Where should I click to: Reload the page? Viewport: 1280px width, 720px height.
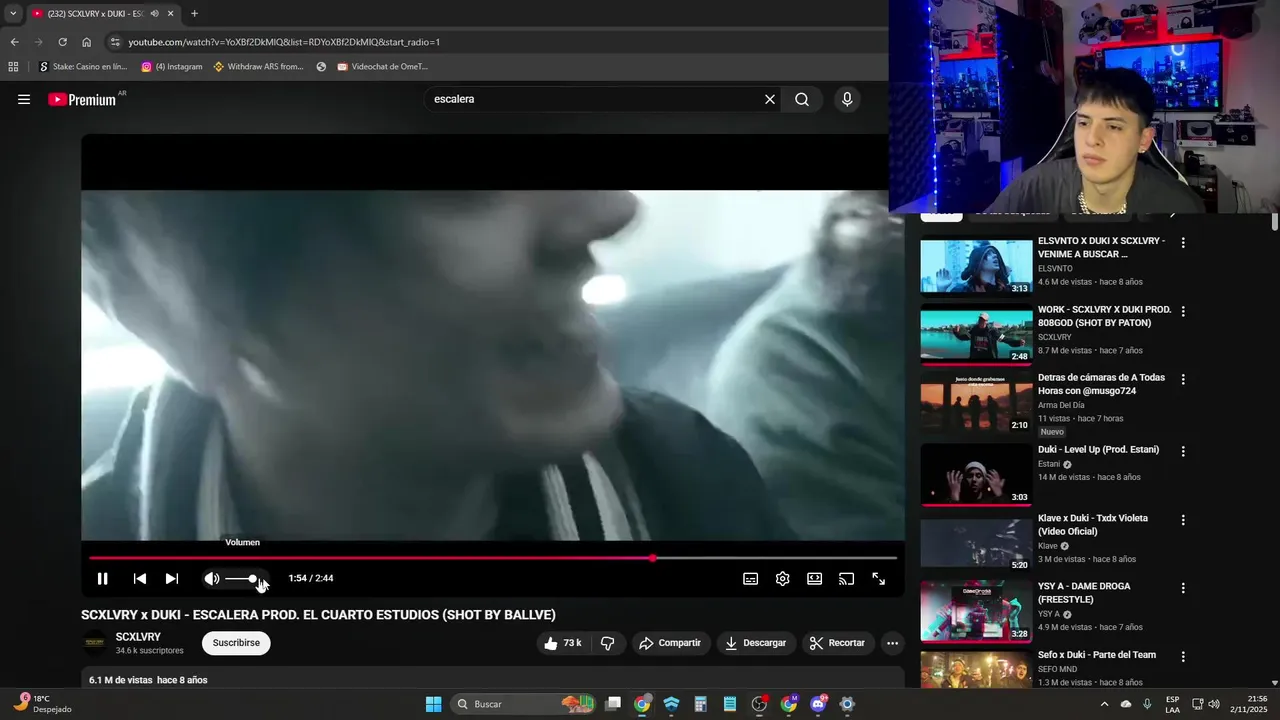tap(62, 42)
